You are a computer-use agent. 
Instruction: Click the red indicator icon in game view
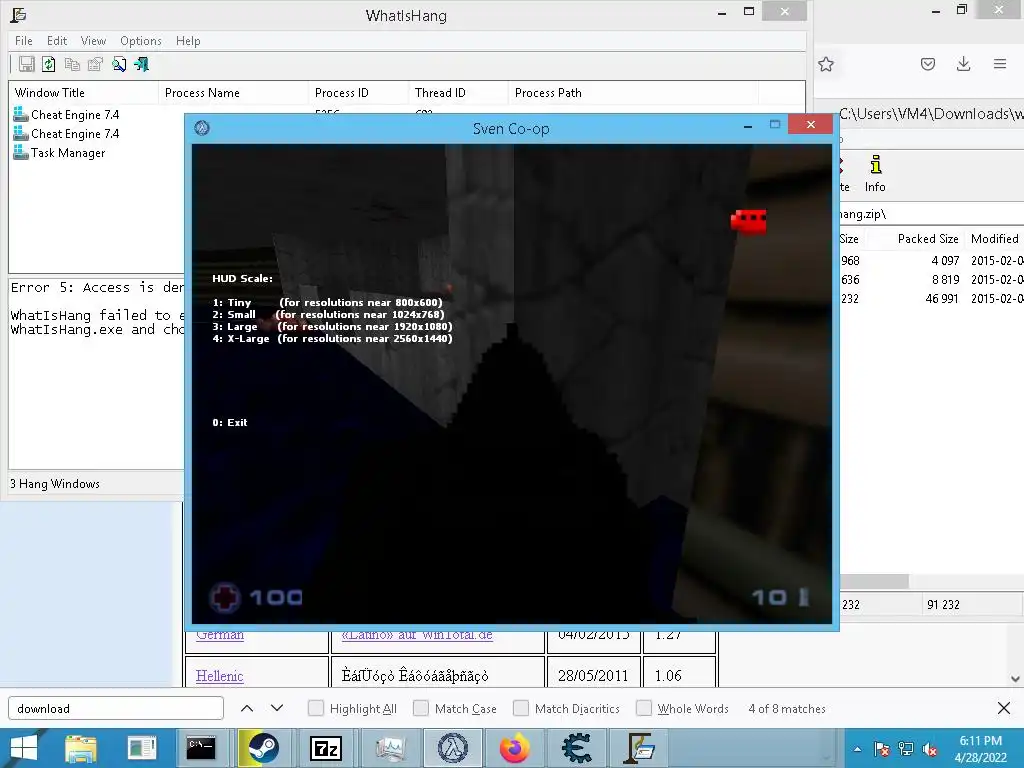coord(748,221)
